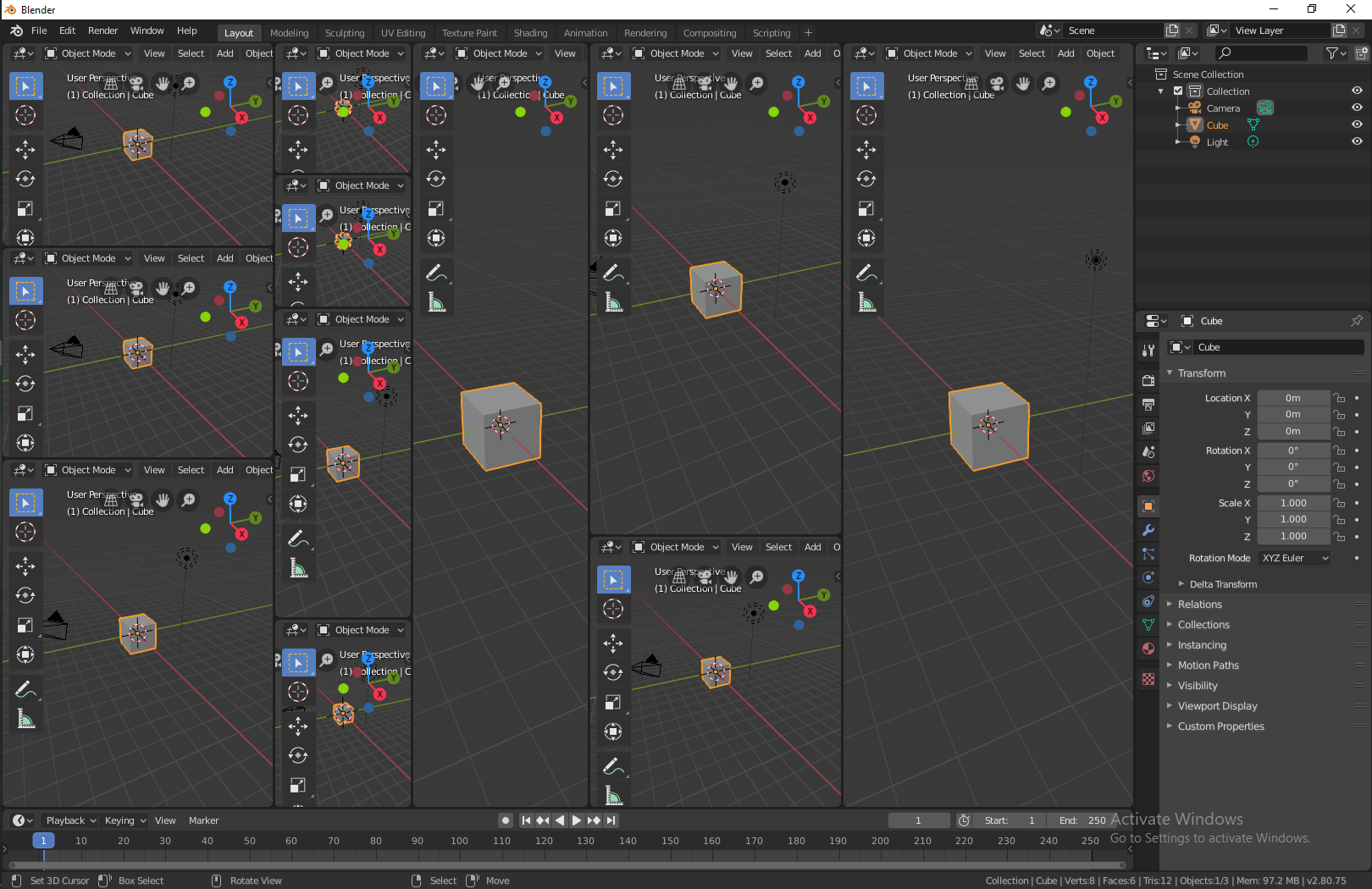Open the Playback options in the timeline

click(69, 820)
